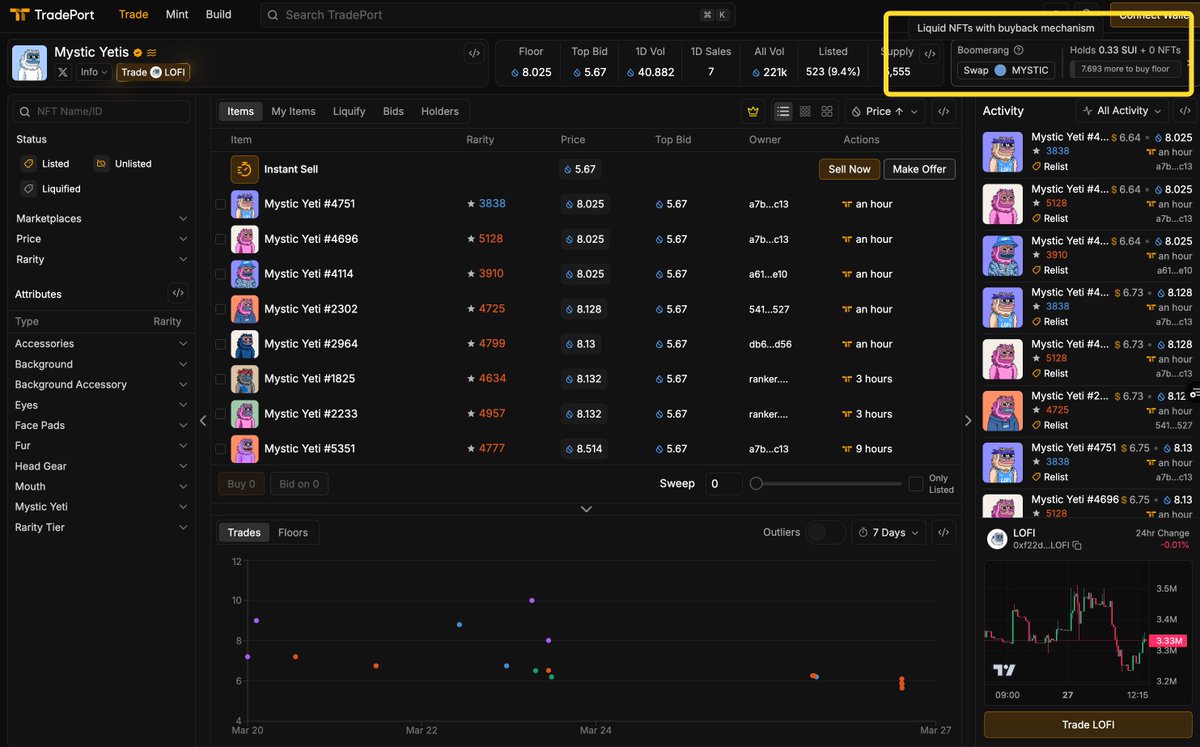This screenshot has width=1200, height=747.
Task: Open the Info dropdown
Action: 94,72
